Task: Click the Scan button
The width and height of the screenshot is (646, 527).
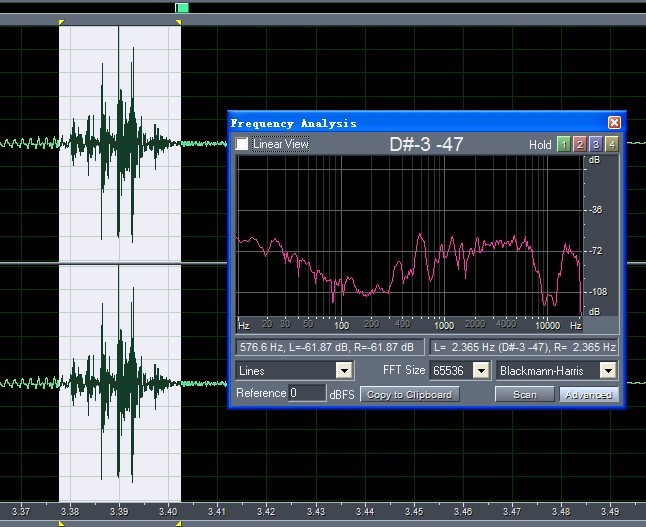Action: [x=524, y=394]
